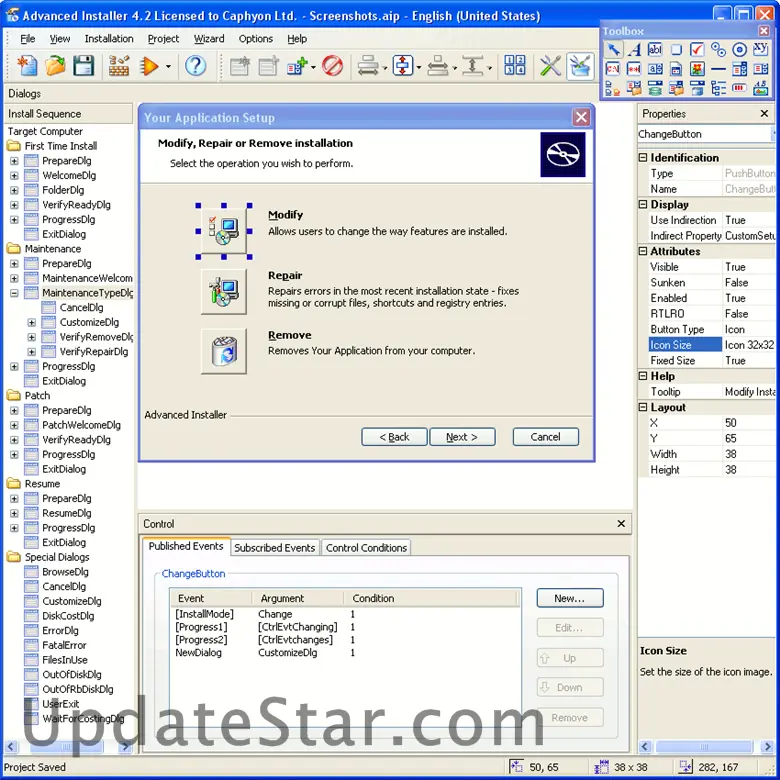Viewport: 780px width, 780px height.
Task: Expand the CustomizeDlg node under MaintenanceTypeDlg
Action: pos(31,322)
